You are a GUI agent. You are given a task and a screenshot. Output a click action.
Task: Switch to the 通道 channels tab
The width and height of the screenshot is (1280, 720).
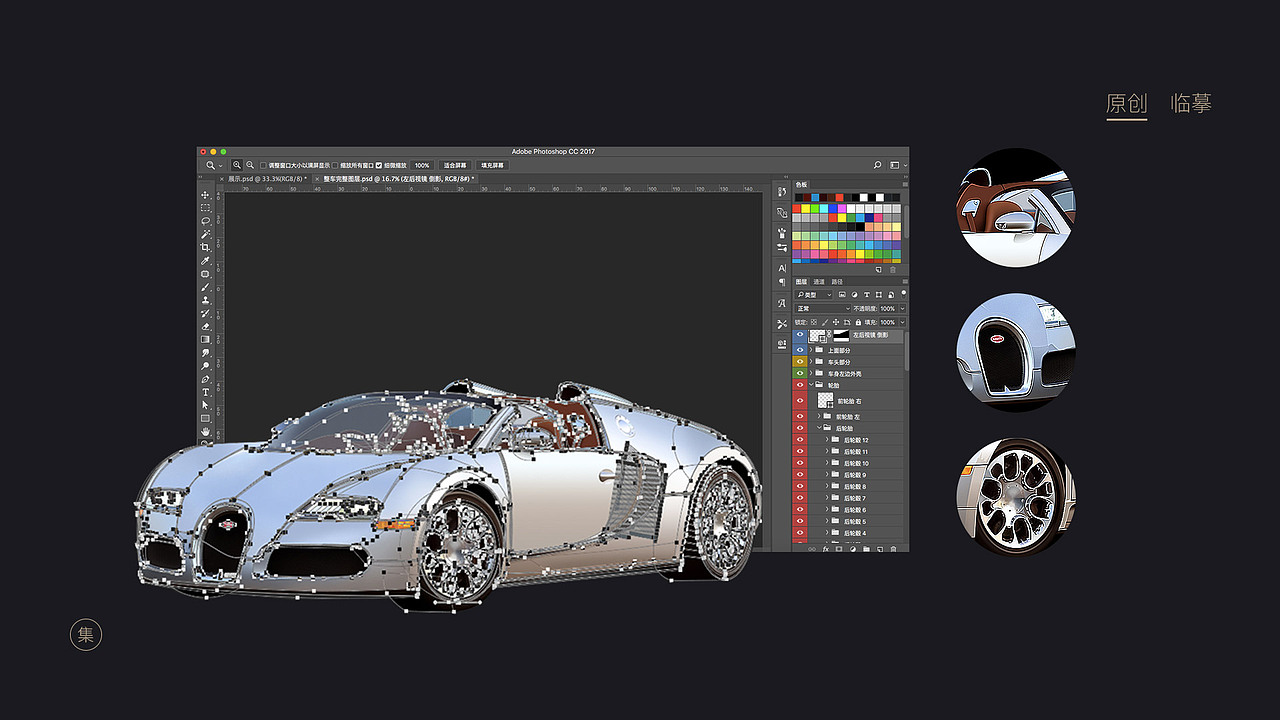pos(819,282)
